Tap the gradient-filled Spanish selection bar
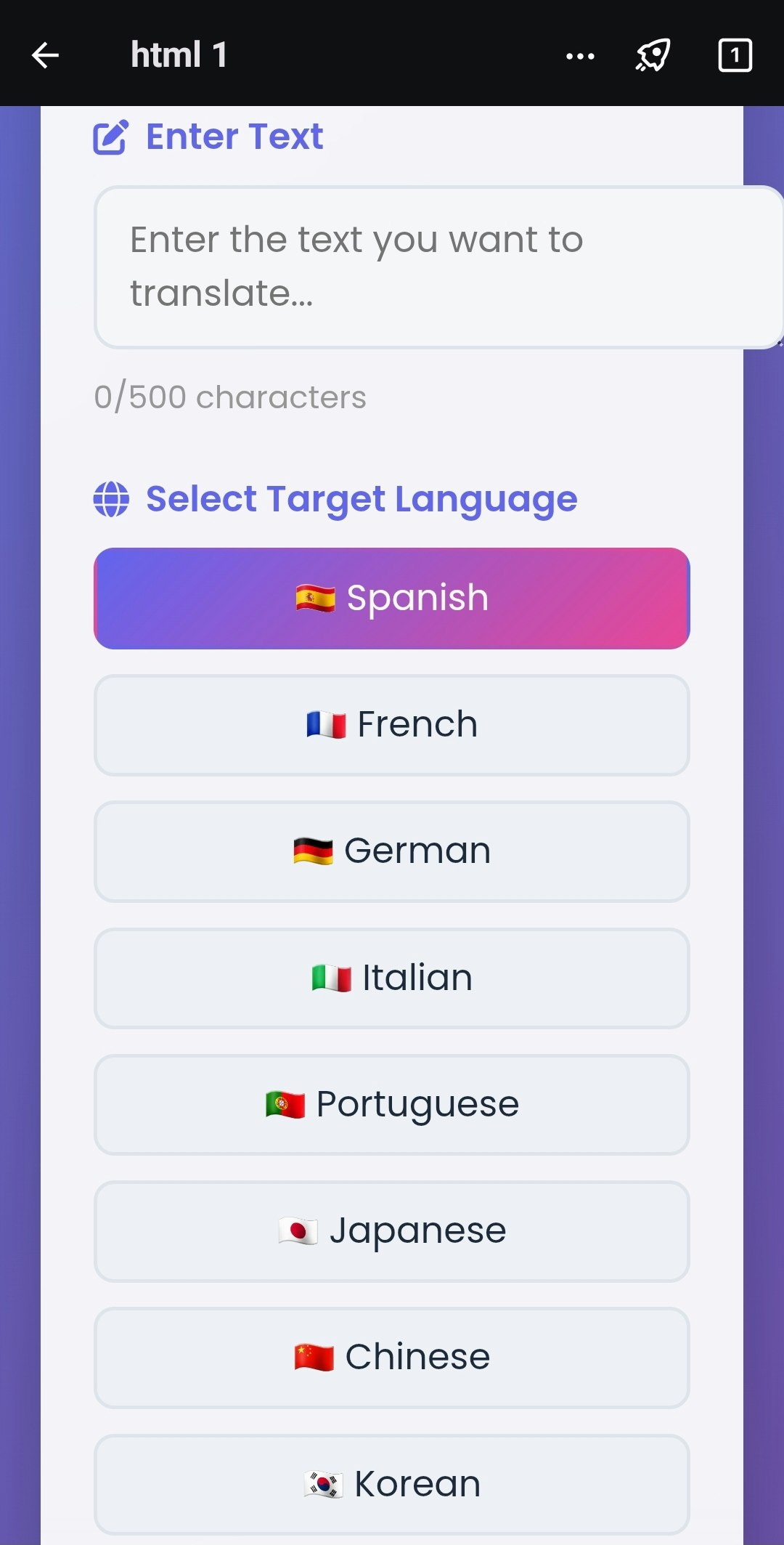The image size is (784, 1545). pos(392,597)
